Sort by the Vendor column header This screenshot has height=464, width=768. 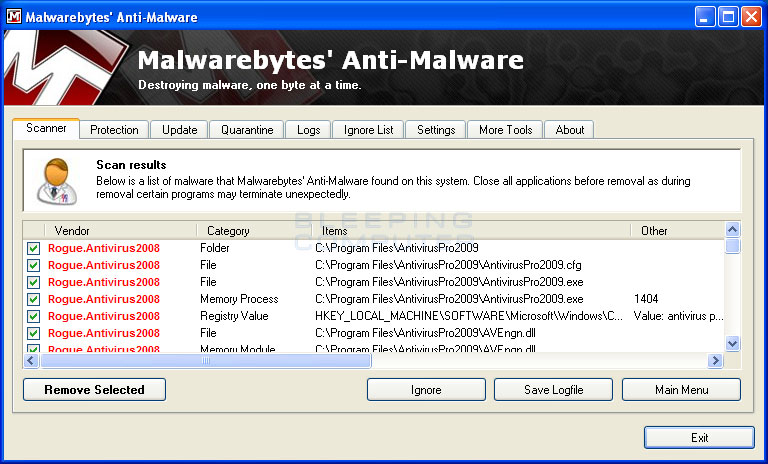coord(120,231)
